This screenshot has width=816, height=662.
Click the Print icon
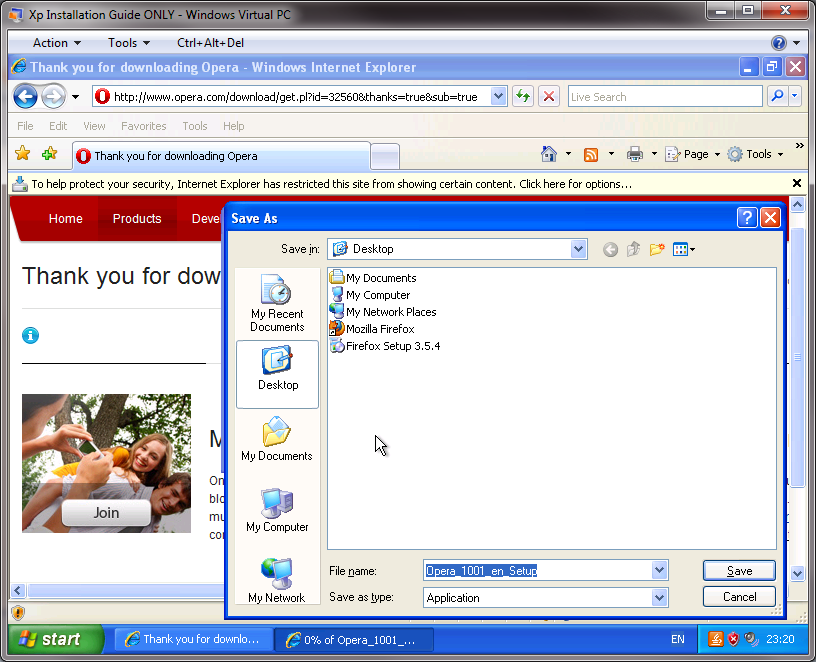[x=634, y=154]
